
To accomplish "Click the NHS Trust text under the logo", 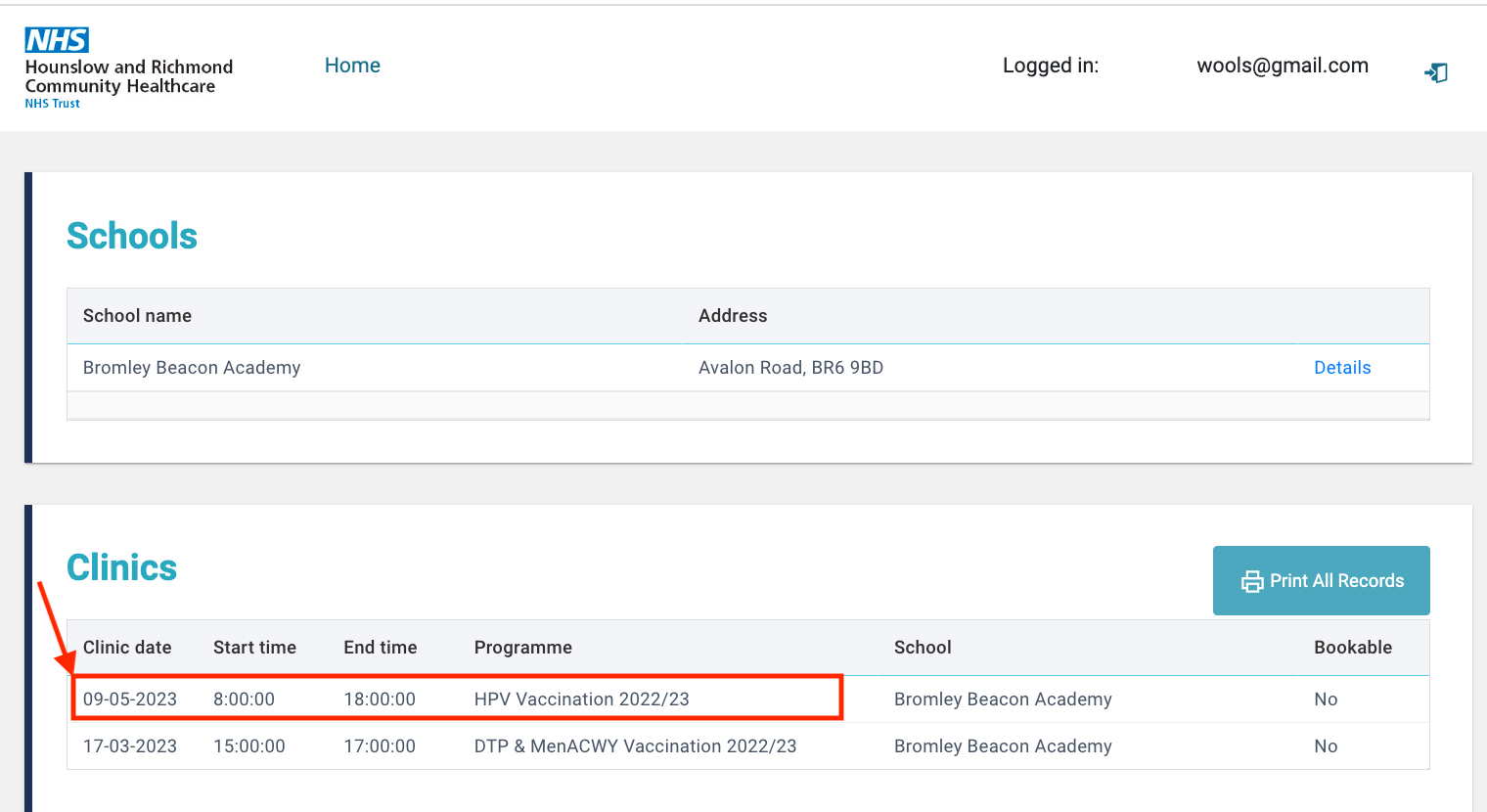I will pyautogui.click(x=53, y=104).
